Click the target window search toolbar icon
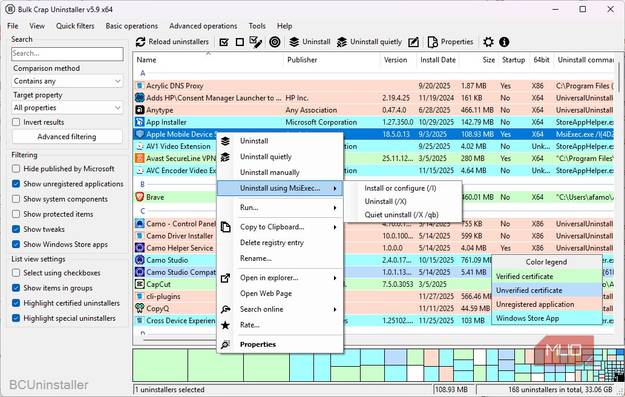The height and width of the screenshot is (397, 625). coord(275,42)
